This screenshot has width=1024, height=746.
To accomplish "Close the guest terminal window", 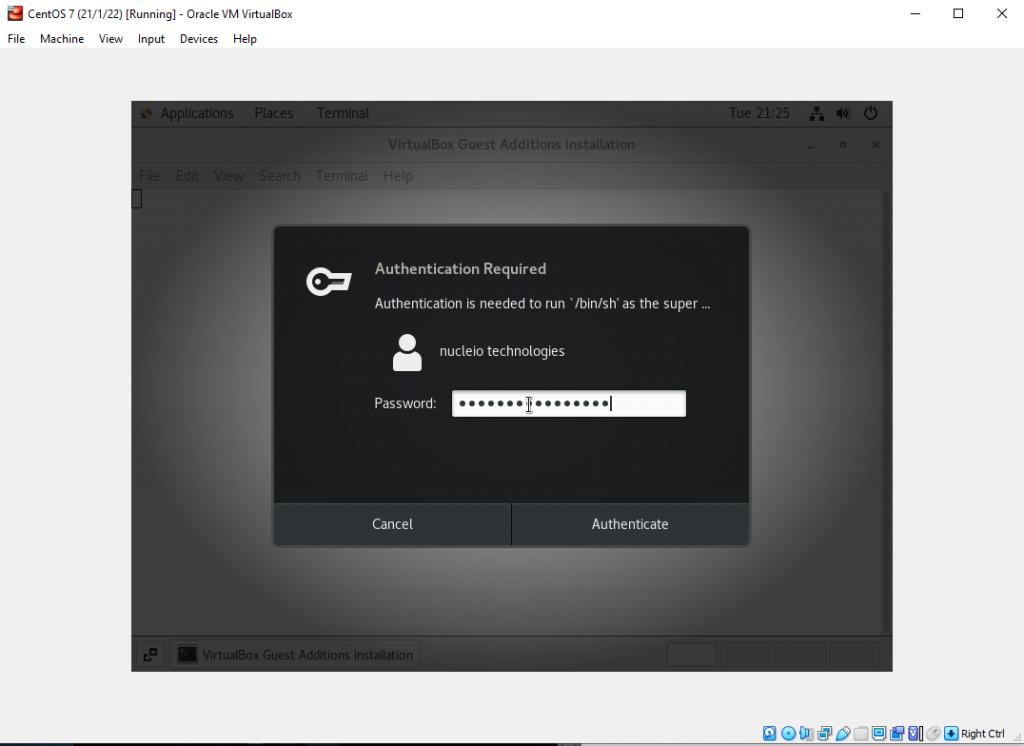I will coord(875,145).
